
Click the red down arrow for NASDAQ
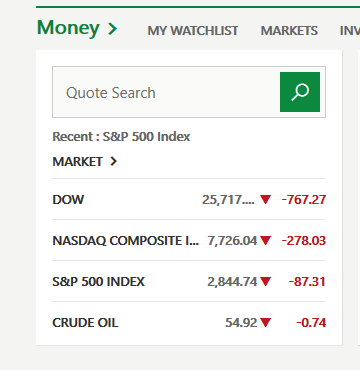[x=266, y=240]
